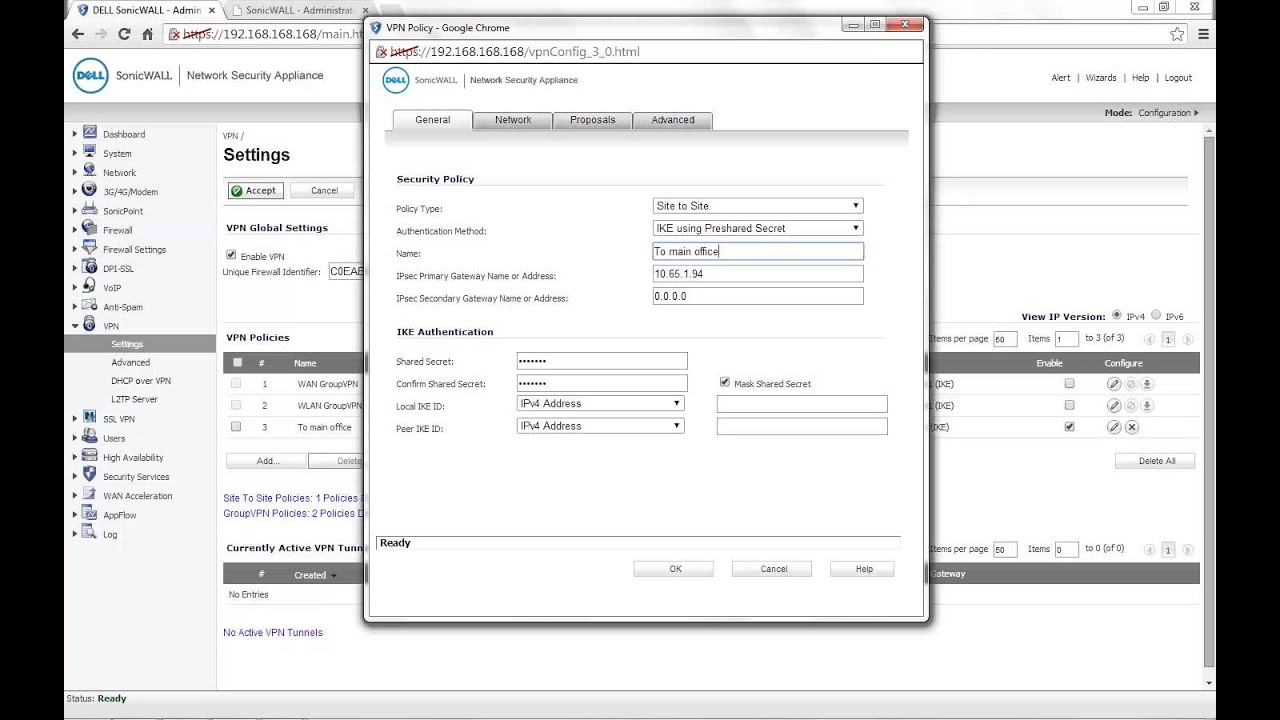Image resolution: width=1280 pixels, height=720 pixels.
Task: Edit the WLAN GroupVPN policy pencil icon
Action: coord(1114,405)
